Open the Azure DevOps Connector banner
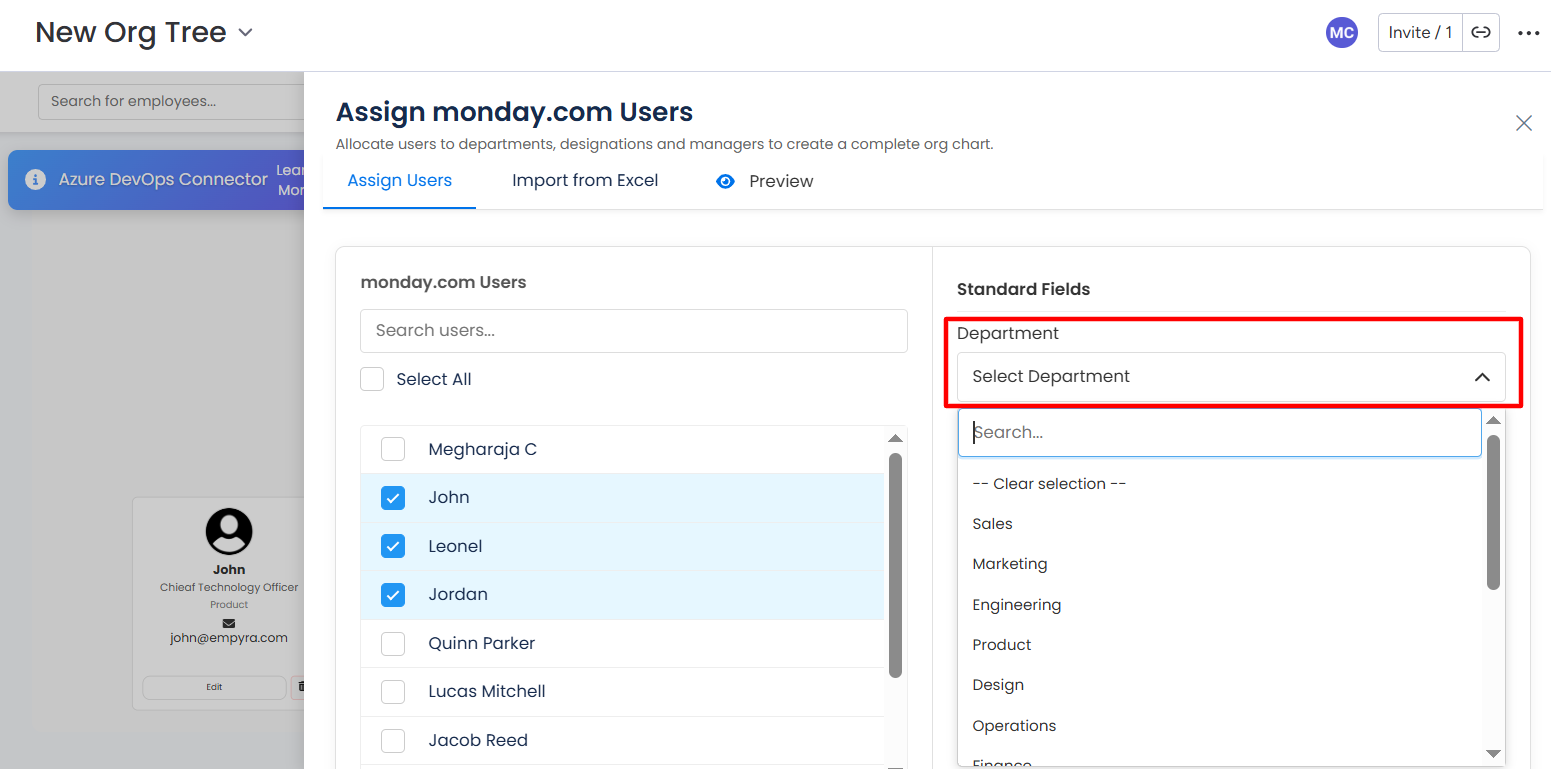Screen dimensions: 1551x769 click(x=156, y=180)
